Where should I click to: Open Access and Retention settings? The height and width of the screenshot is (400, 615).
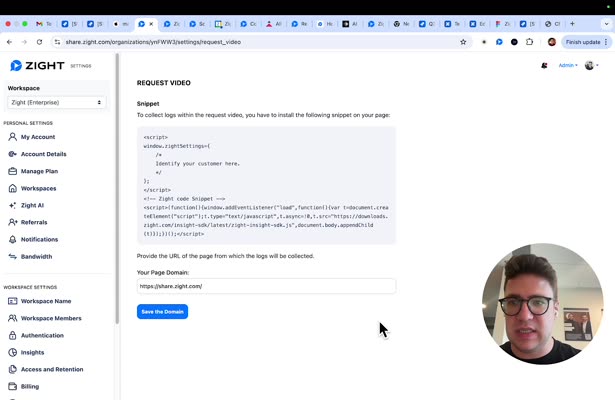coord(45,369)
